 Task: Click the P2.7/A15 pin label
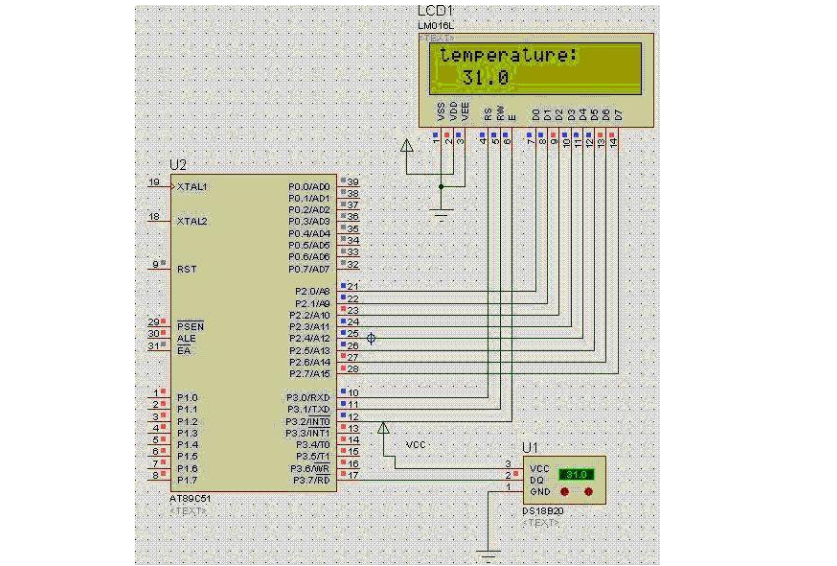coord(310,374)
